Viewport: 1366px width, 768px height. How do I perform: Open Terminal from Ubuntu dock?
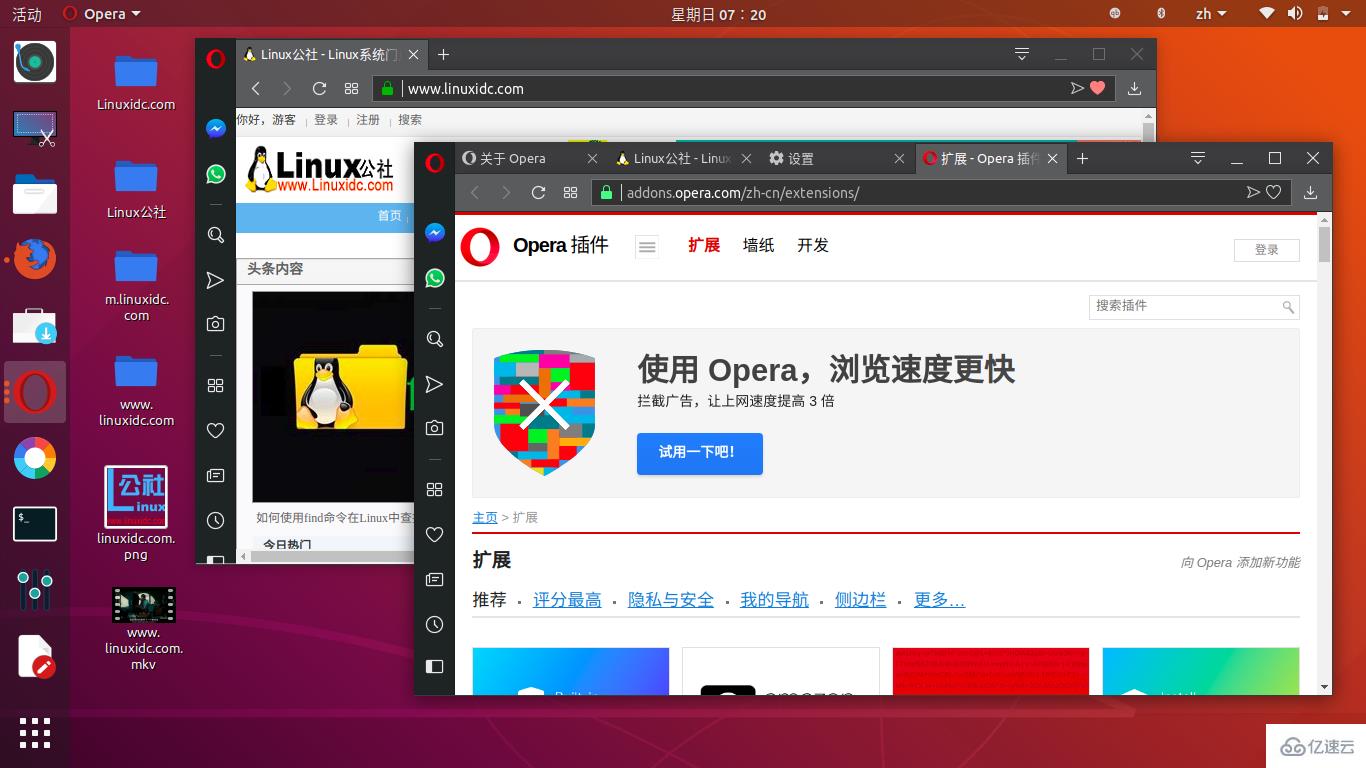click(35, 523)
